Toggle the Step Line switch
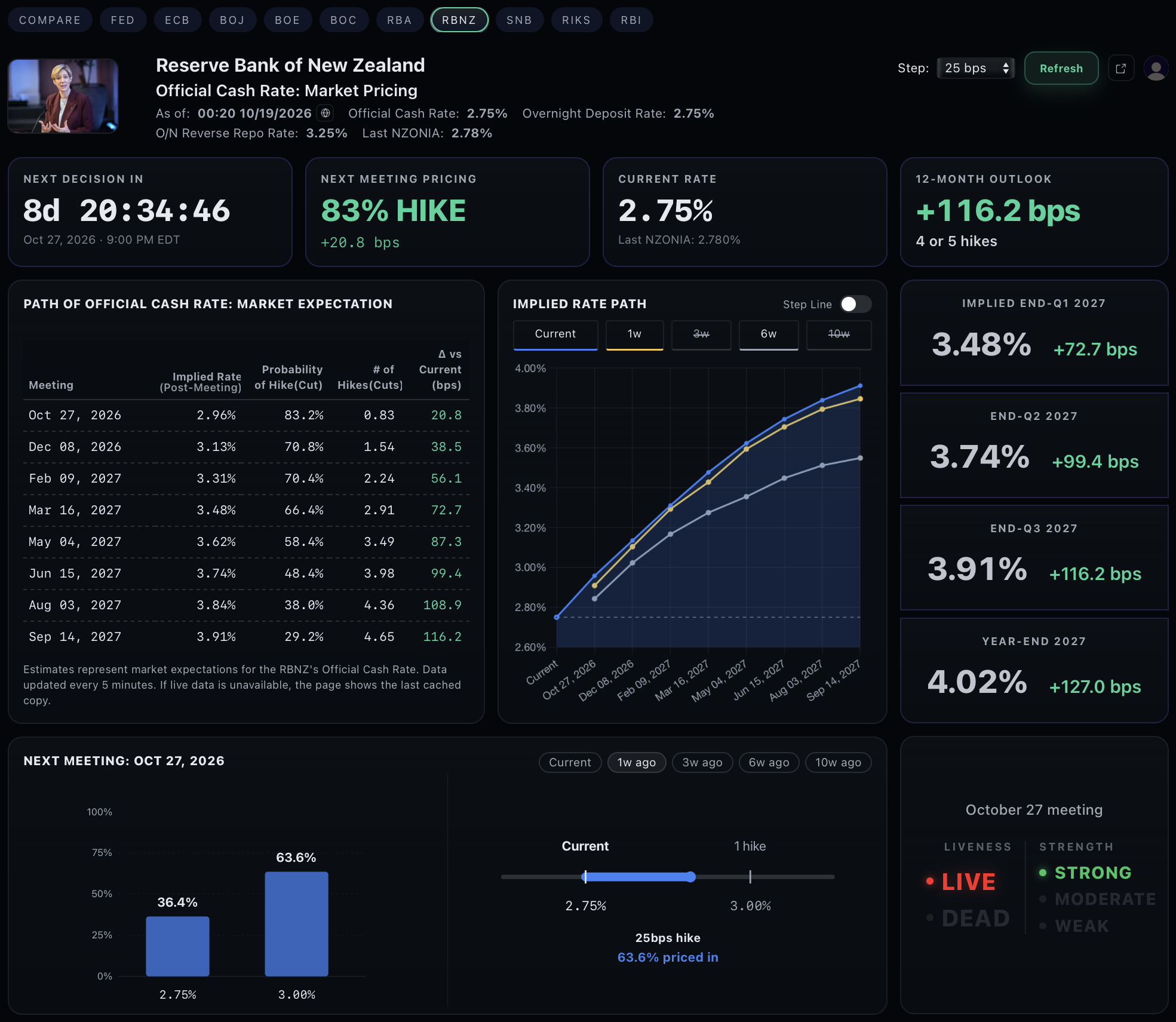 (855, 304)
